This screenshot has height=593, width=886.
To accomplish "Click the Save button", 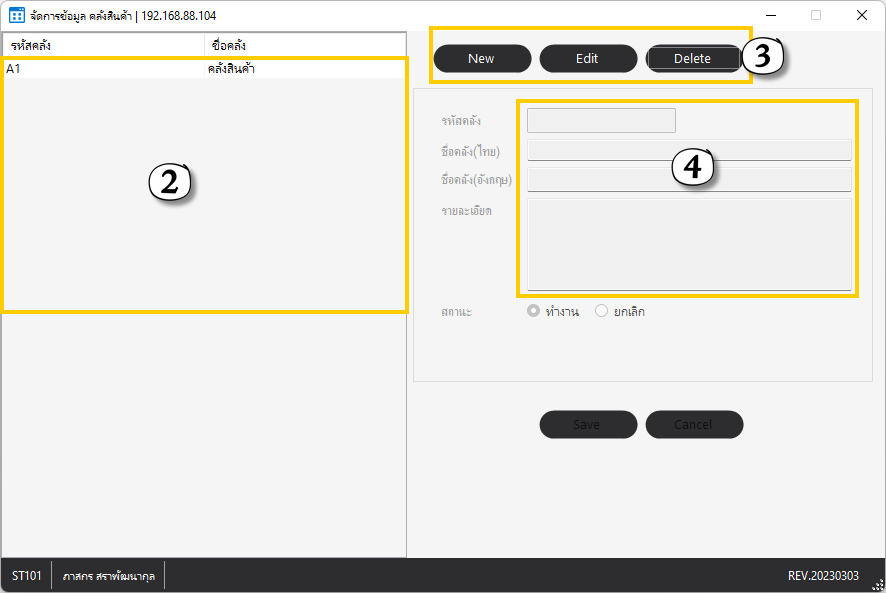I will click(588, 425).
